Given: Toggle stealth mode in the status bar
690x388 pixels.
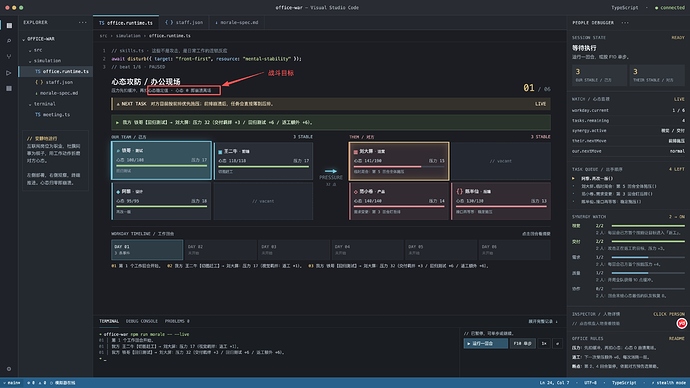Looking at the screenshot, I should click(x=668, y=383).
